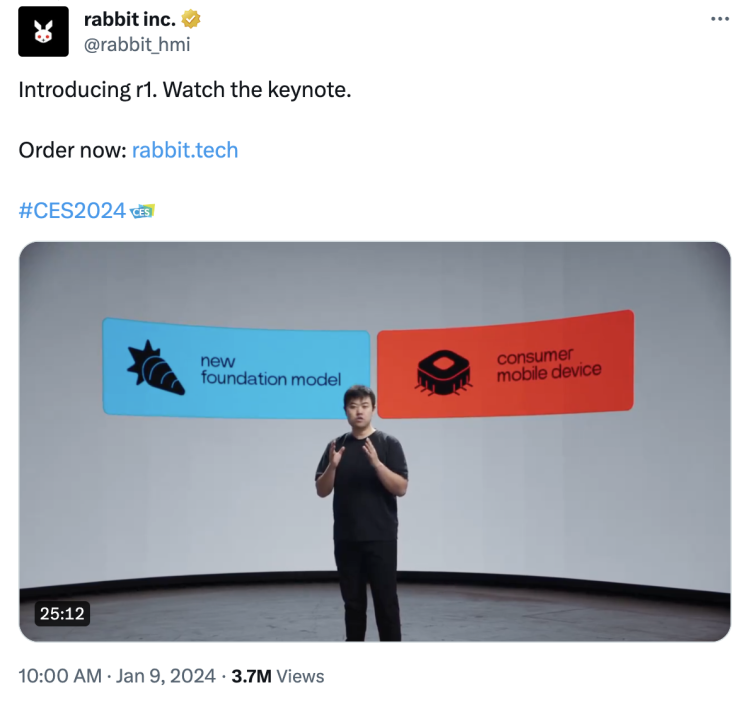
Task: Click the gold verified badge
Action: (x=191, y=19)
